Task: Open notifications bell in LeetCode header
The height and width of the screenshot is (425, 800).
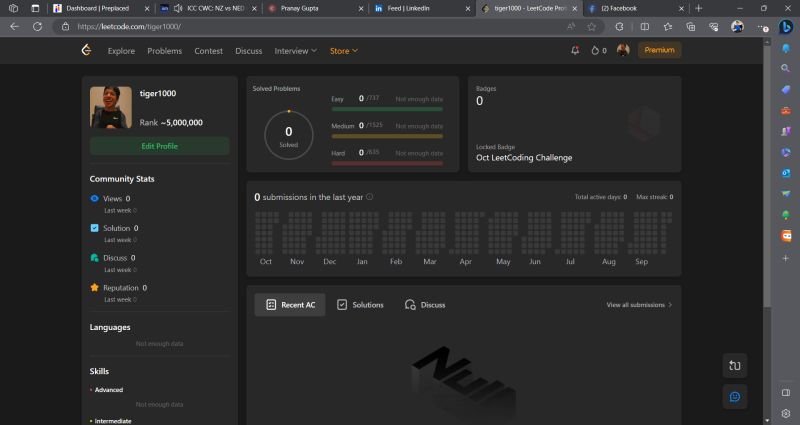Action: click(575, 50)
